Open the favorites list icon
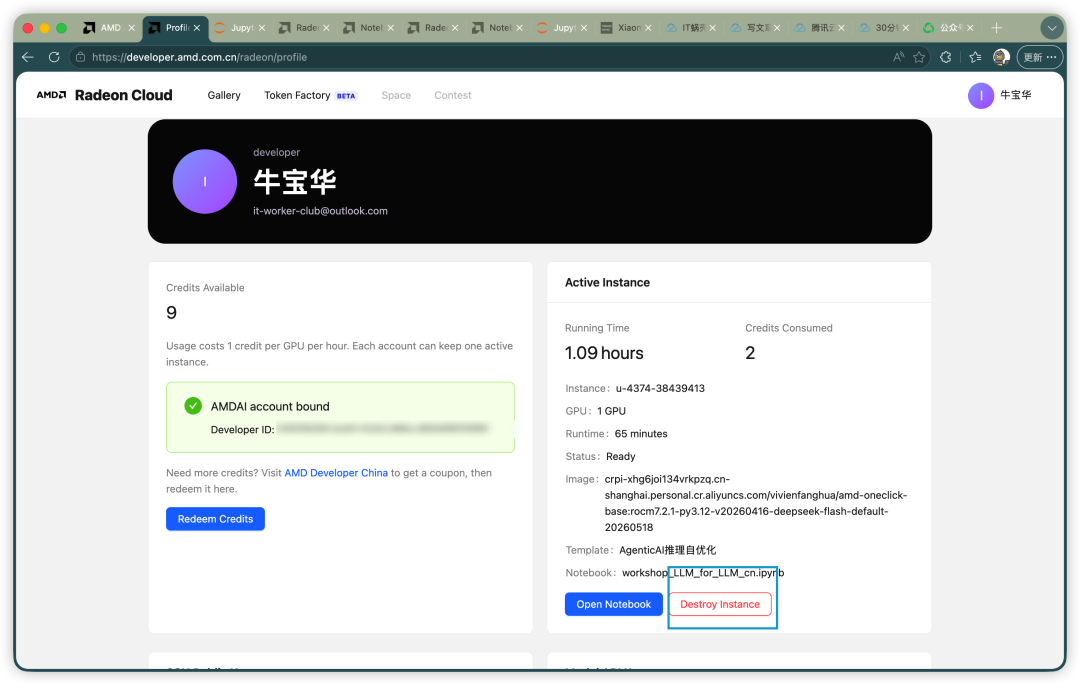 (x=975, y=57)
